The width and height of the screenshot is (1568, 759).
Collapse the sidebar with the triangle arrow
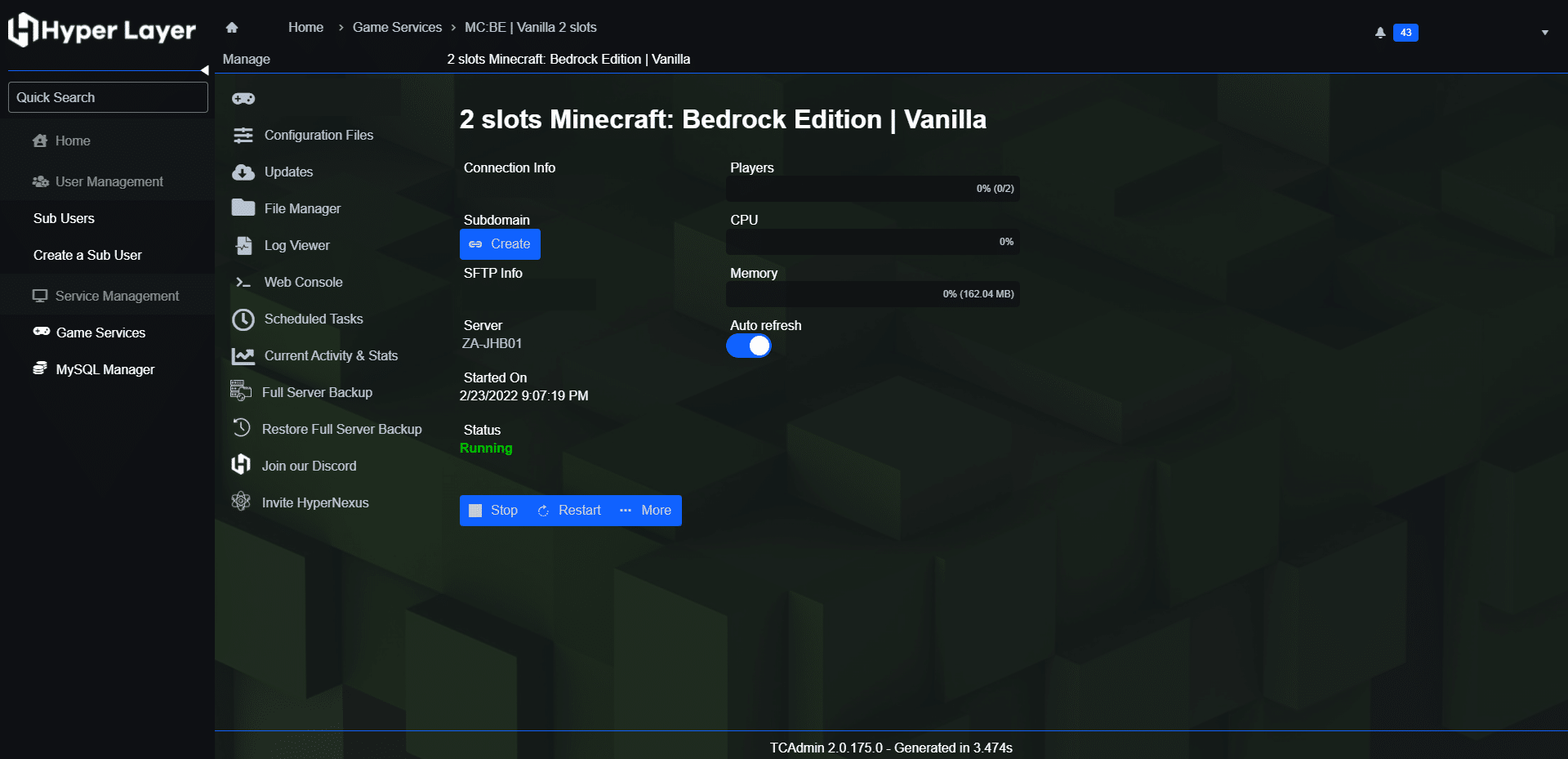[x=205, y=70]
